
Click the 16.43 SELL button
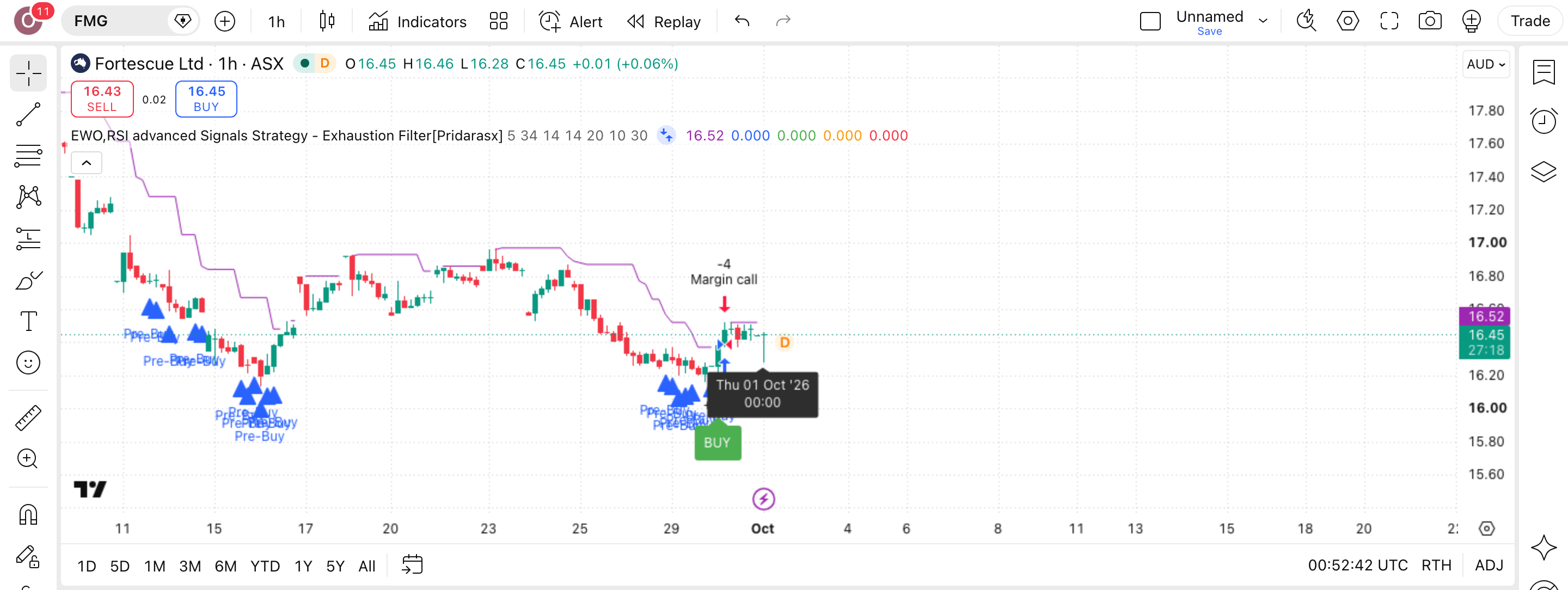(x=102, y=99)
